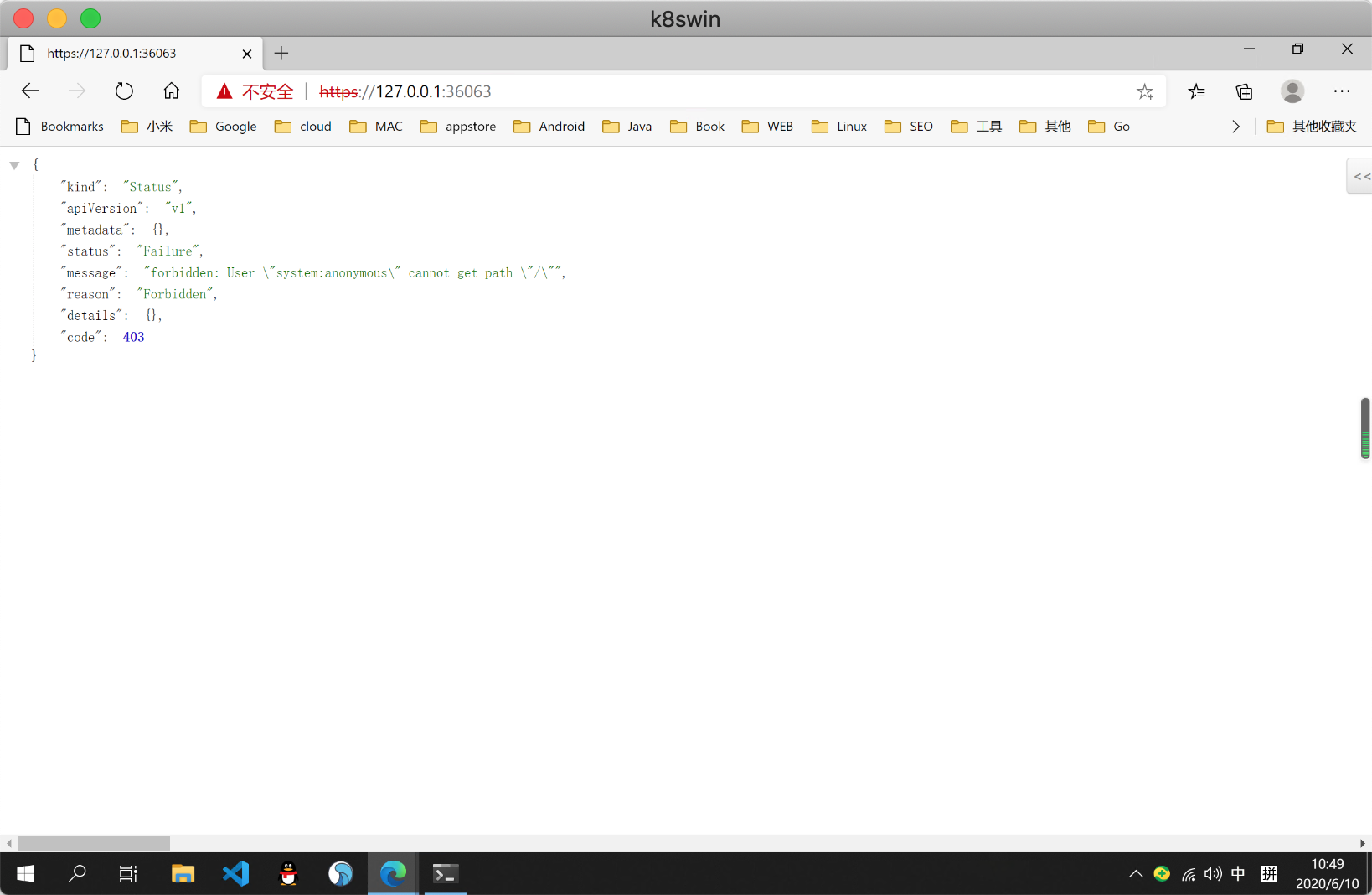Open the favorites list icon
This screenshot has width=1372, height=895.
click(1197, 91)
